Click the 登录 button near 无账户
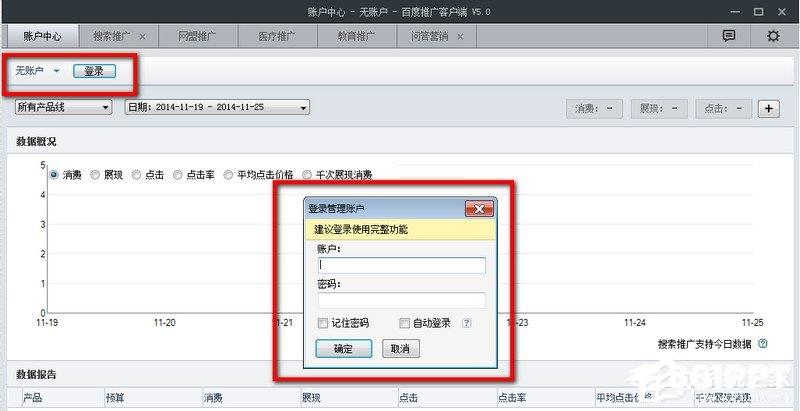The image size is (800, 411). [x=94, y=71]
